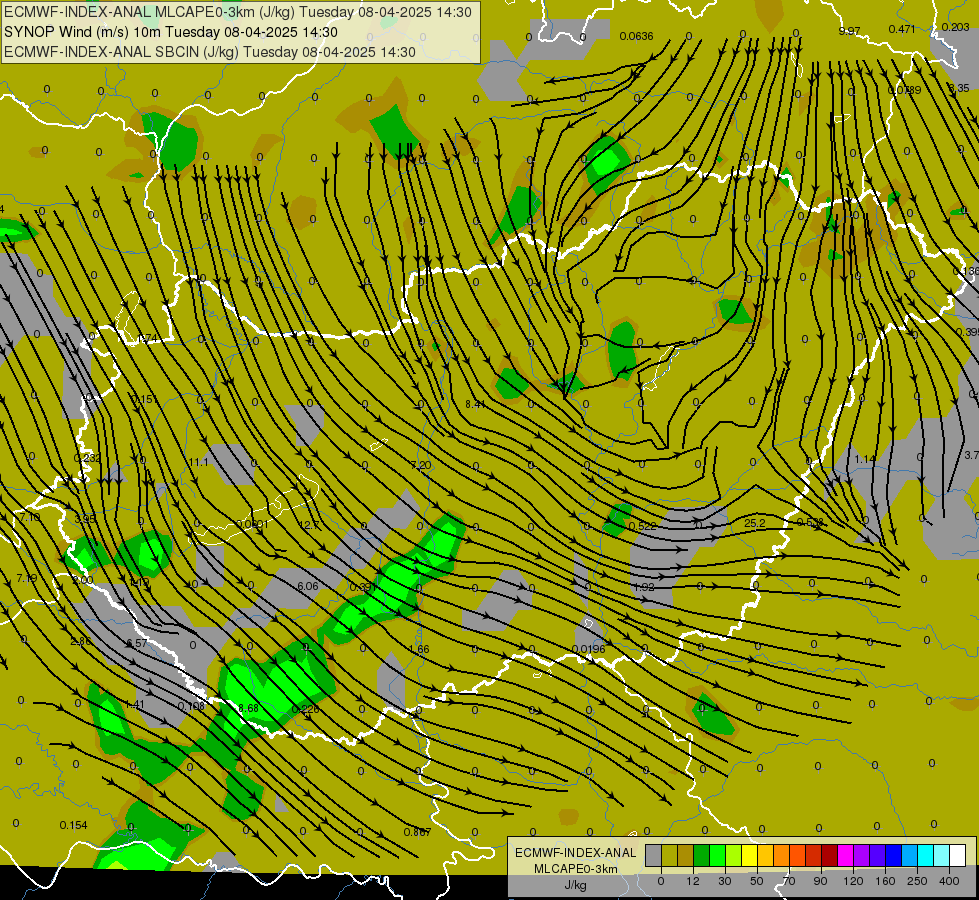Click the map value 0.867

point(417,832)
